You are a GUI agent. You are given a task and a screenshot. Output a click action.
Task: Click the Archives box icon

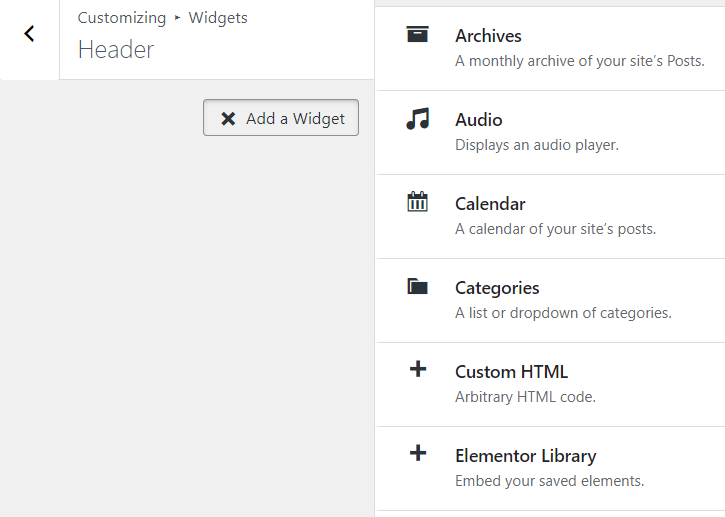tap(417, 35)
